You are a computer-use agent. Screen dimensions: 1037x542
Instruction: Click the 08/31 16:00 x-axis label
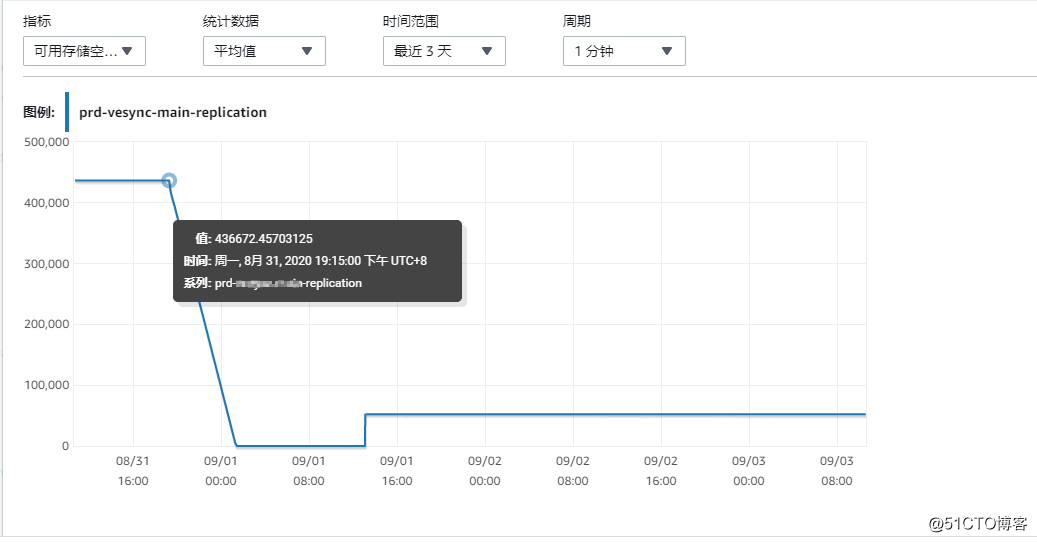(133, 471)
